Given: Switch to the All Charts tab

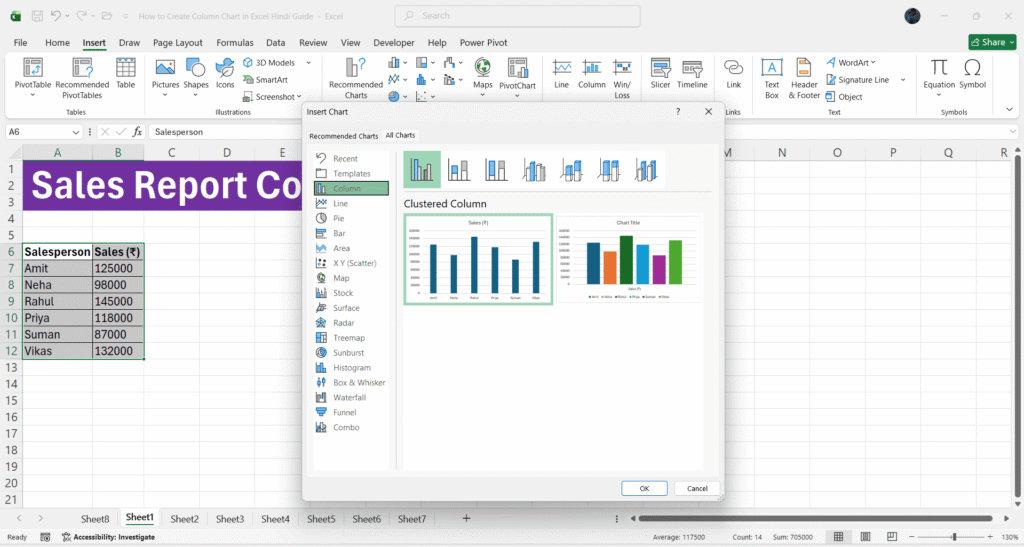Looking at the screenshot, I should click(400, 135).
